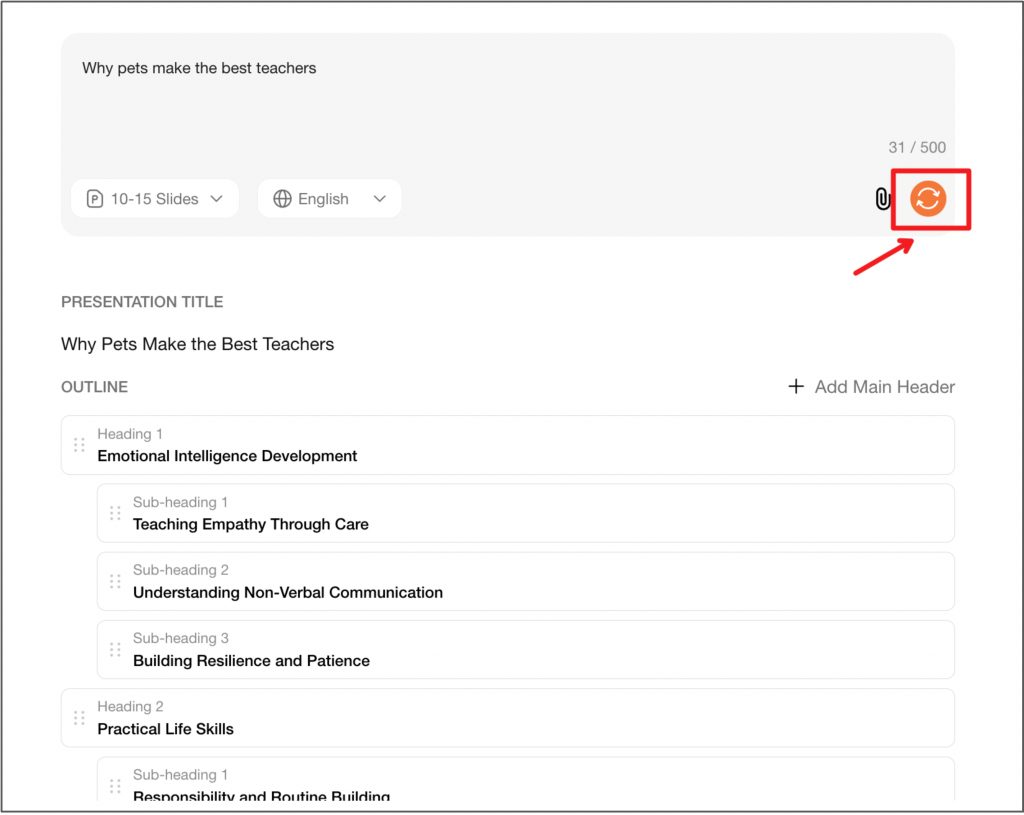Click Add Main Header
The height and width of the screenshot is (815, 1024).
(871, 387)
